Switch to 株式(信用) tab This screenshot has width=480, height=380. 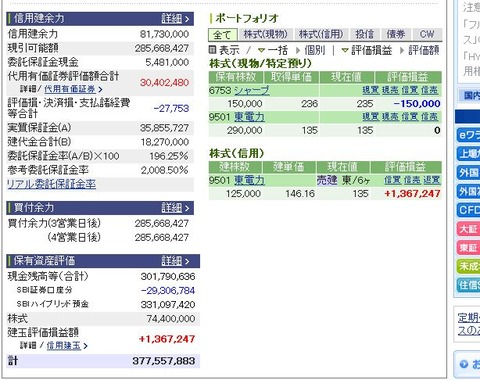point(321,34)
